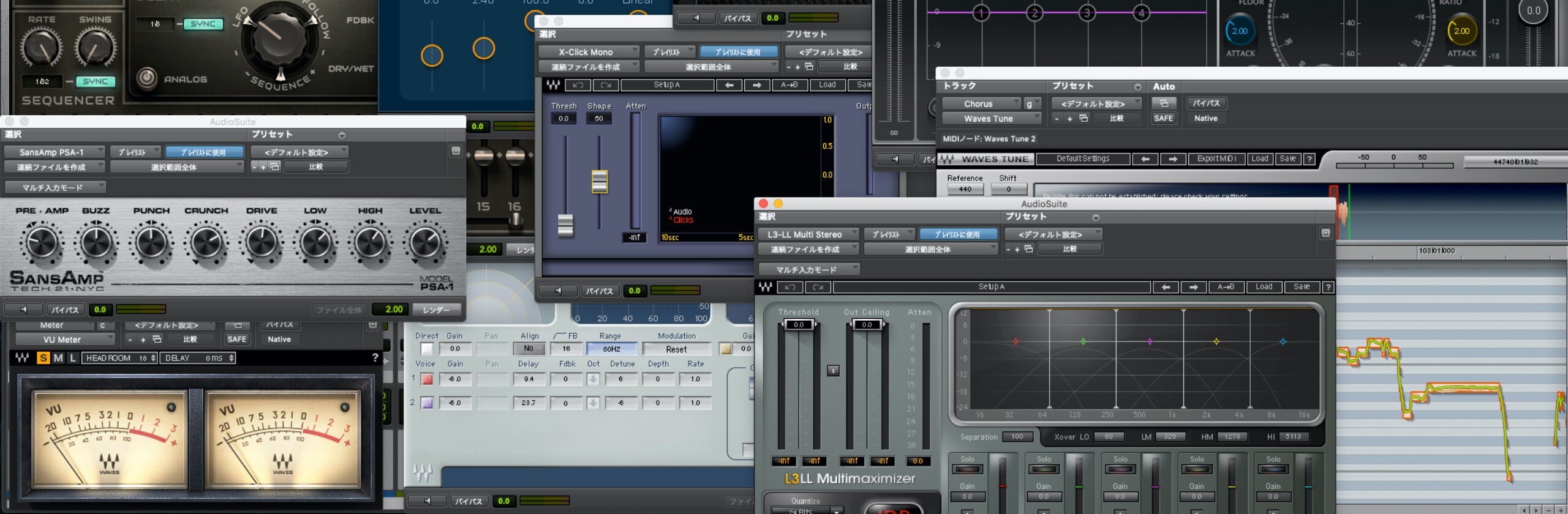The height and width of the screenshot is (514, 1568).
Task: Toggle SAFE button in Waves Tune header
Action: tap(1163, 118)
